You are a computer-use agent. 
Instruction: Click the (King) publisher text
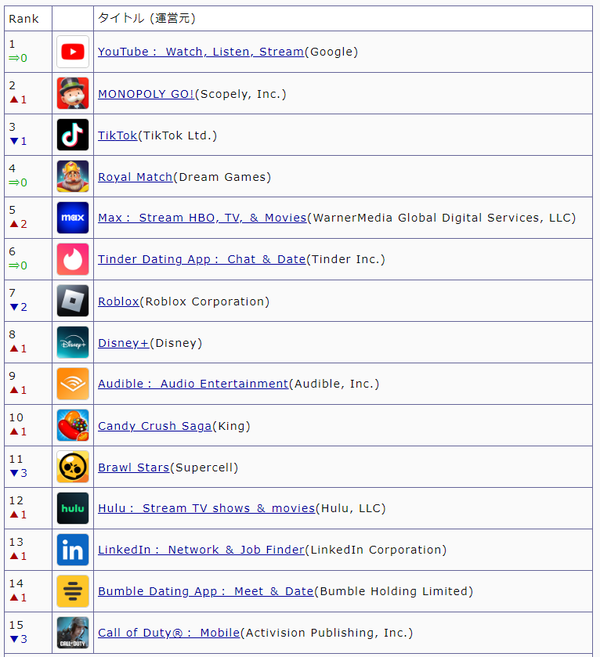[x=231, y=426]
